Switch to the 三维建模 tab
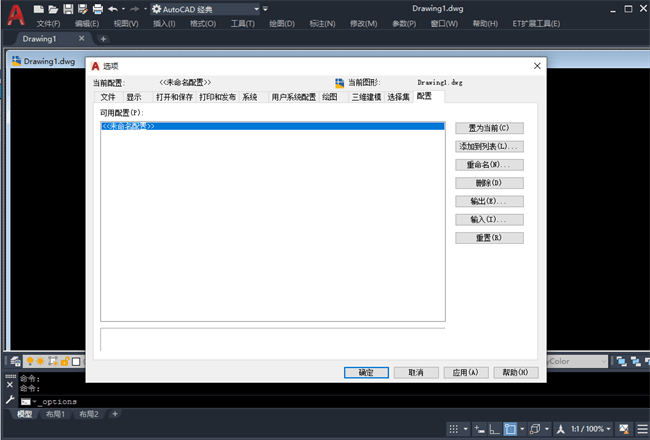Screen dimensions: 650x440 click(366, 97)
